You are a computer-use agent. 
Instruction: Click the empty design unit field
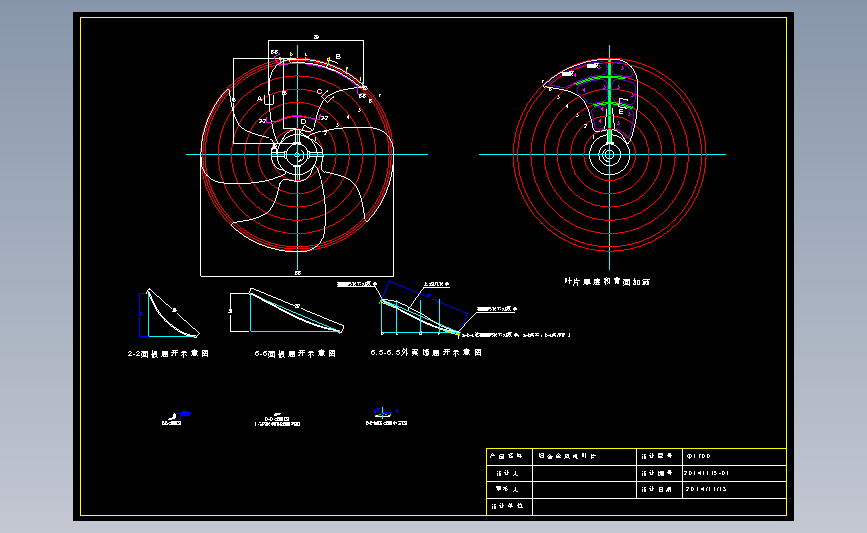click(x=659, y=506)
